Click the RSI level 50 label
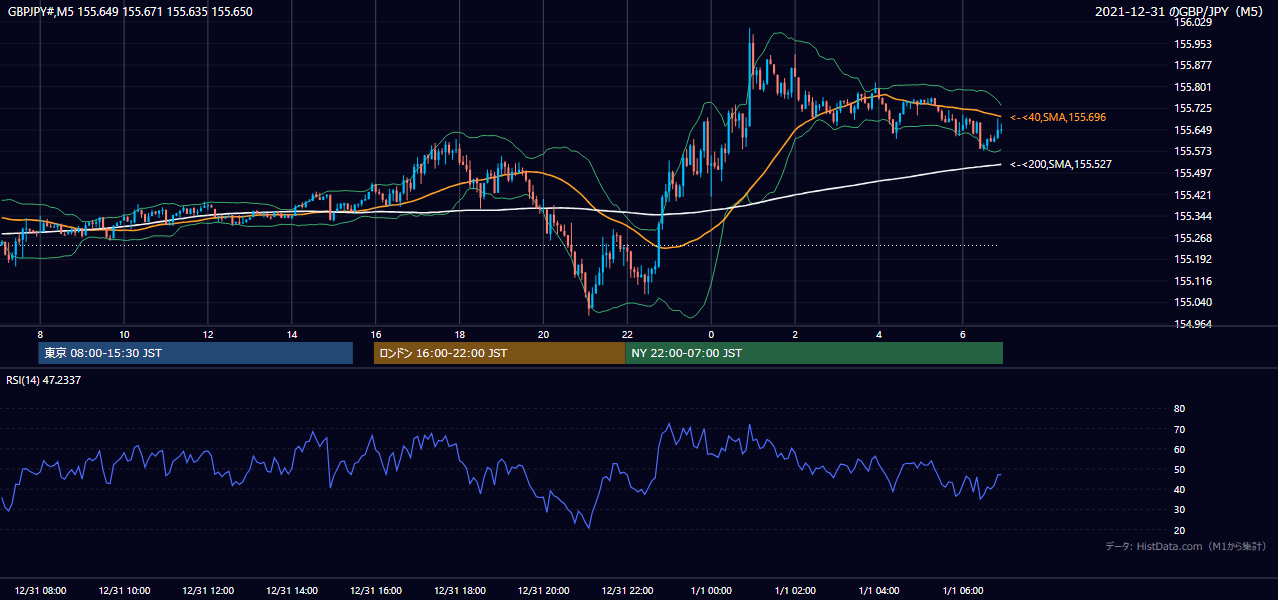Screen dimensions: 1278x600 point(1179,469)
